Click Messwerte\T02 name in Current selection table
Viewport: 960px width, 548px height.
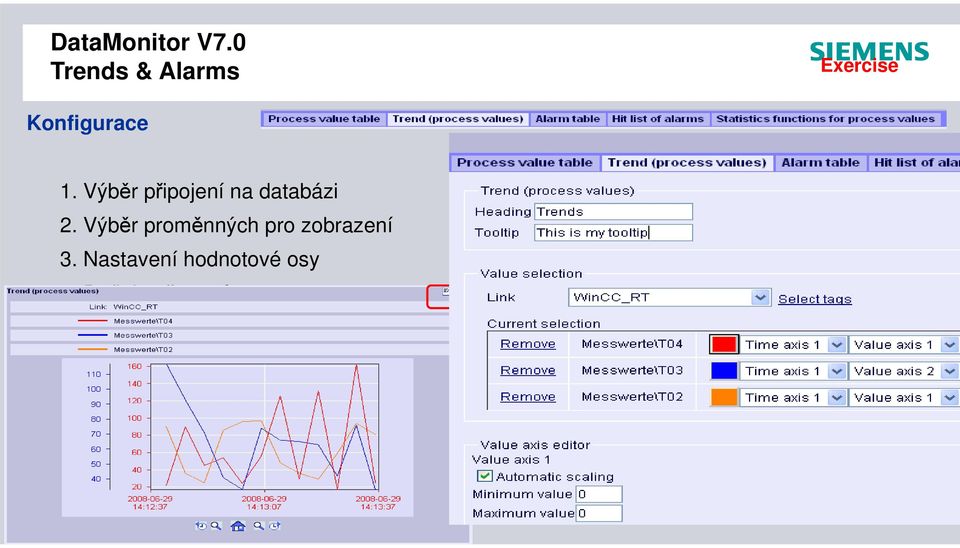point(632,397)
